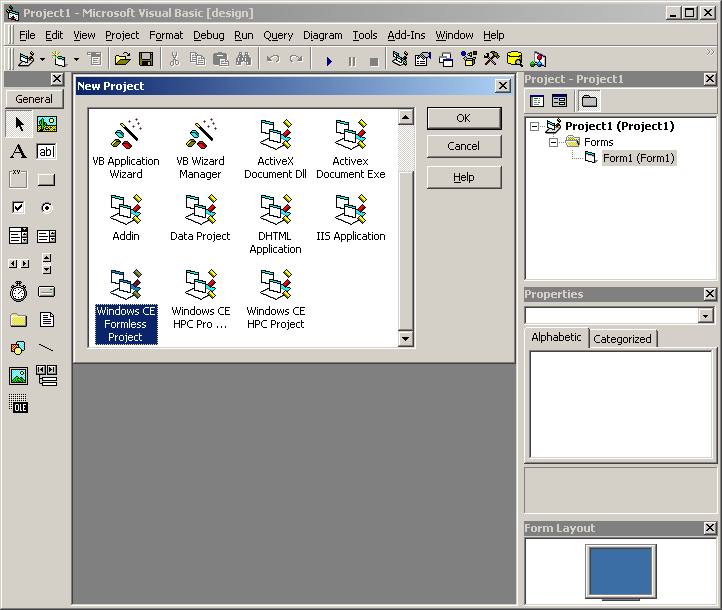722x610 pixels.
Task: Choose Windows CE HPC Project template
Action: pyautogui.click(x=276, y=299)
